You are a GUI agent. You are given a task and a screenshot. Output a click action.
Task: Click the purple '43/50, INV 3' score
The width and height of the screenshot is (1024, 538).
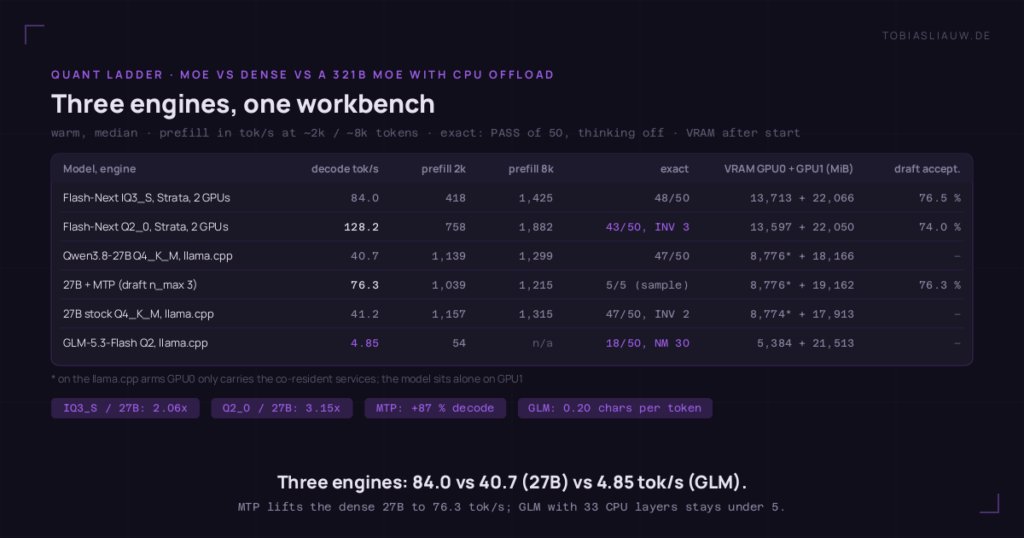coord(648,227)
